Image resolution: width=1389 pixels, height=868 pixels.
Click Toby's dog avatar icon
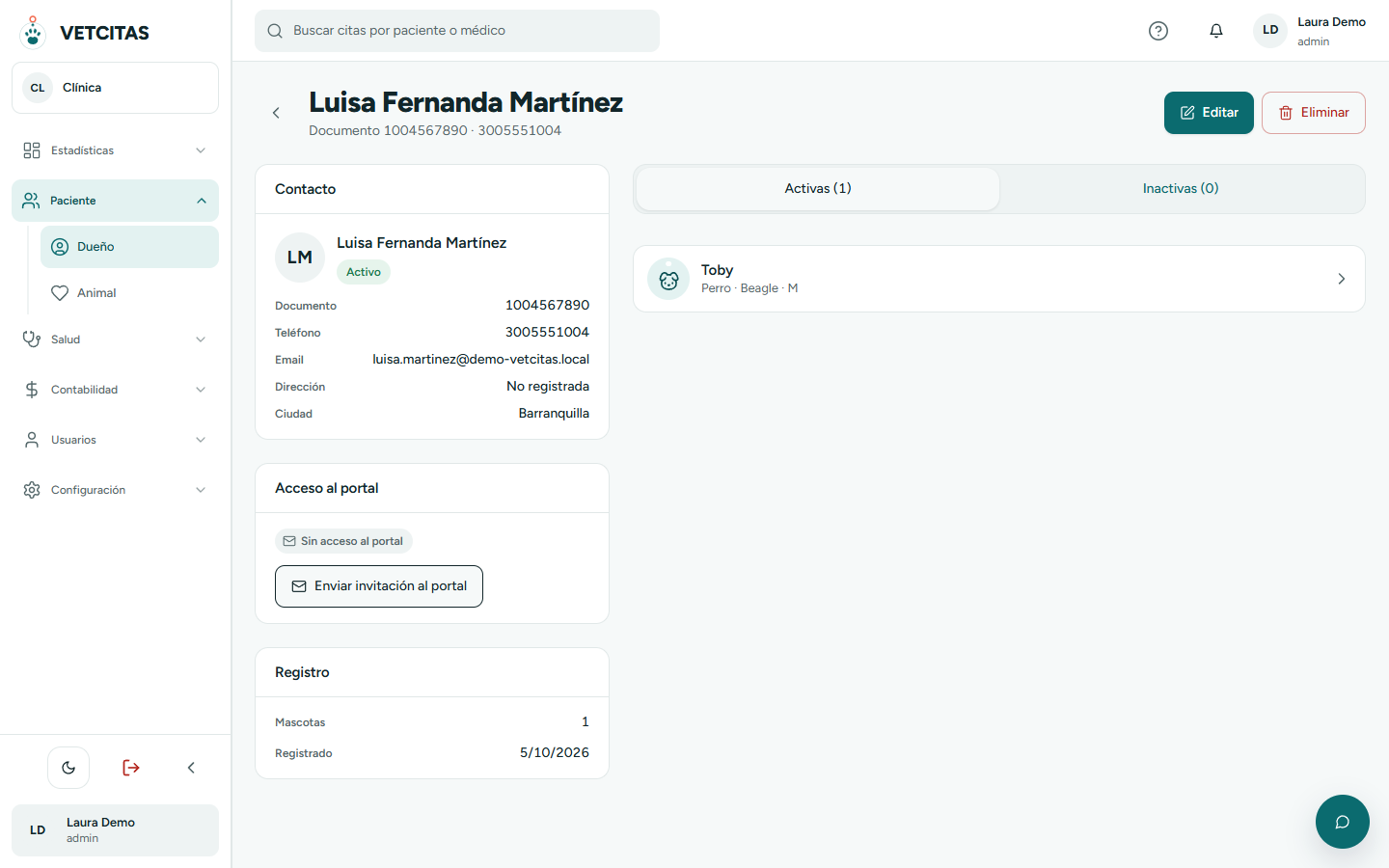[668, 279]
